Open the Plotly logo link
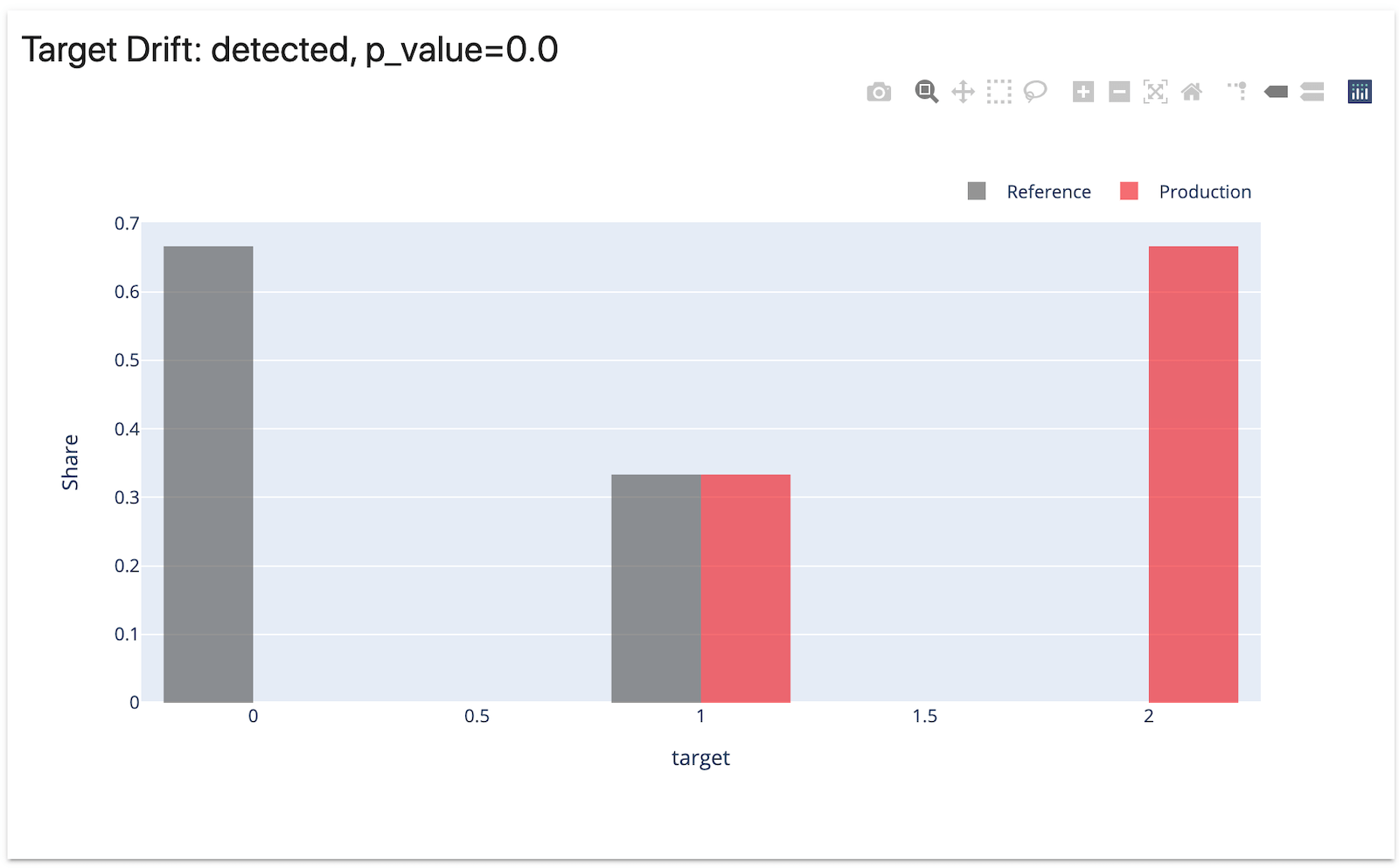This screenshot has height=868, width=1399. tap(1359, 92)
